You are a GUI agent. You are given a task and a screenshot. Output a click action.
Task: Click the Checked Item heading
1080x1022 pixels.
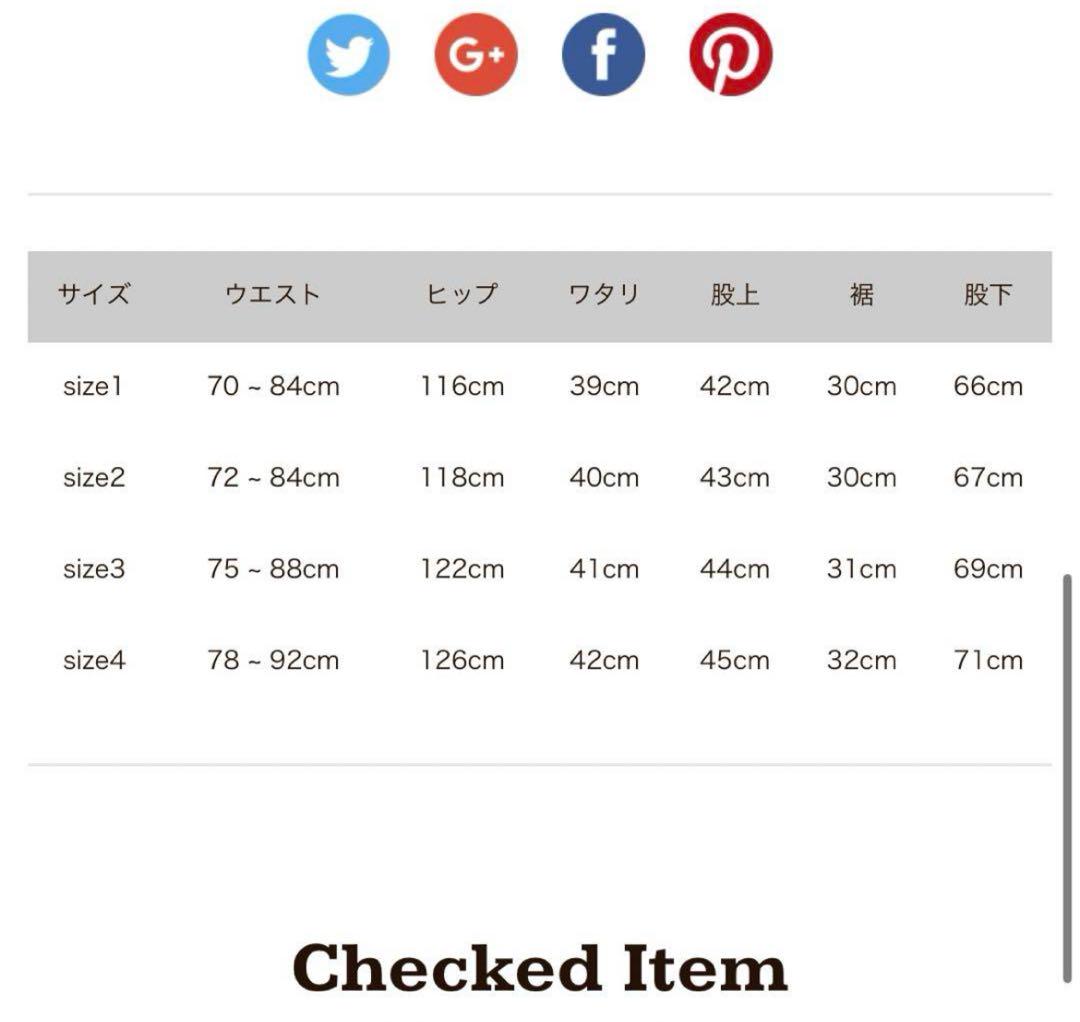tap(540, 968)
